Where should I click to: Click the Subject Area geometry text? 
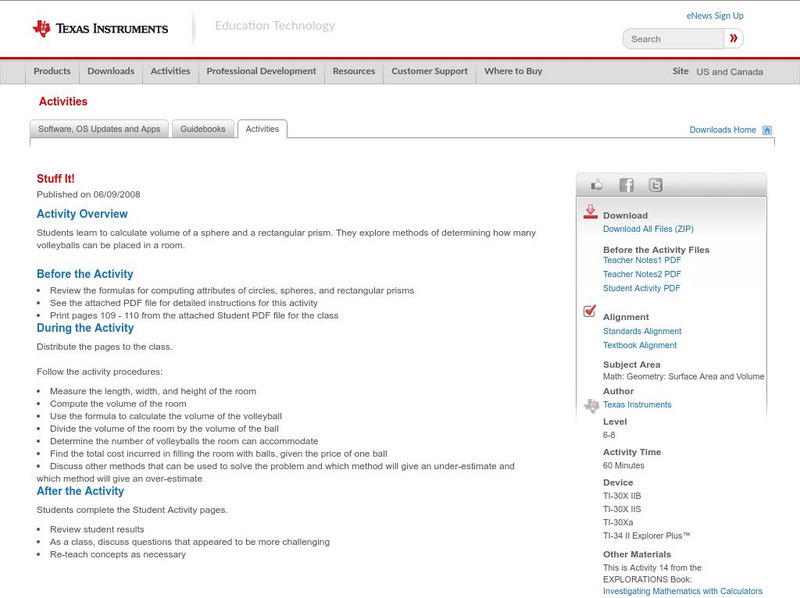click(684, 377)
